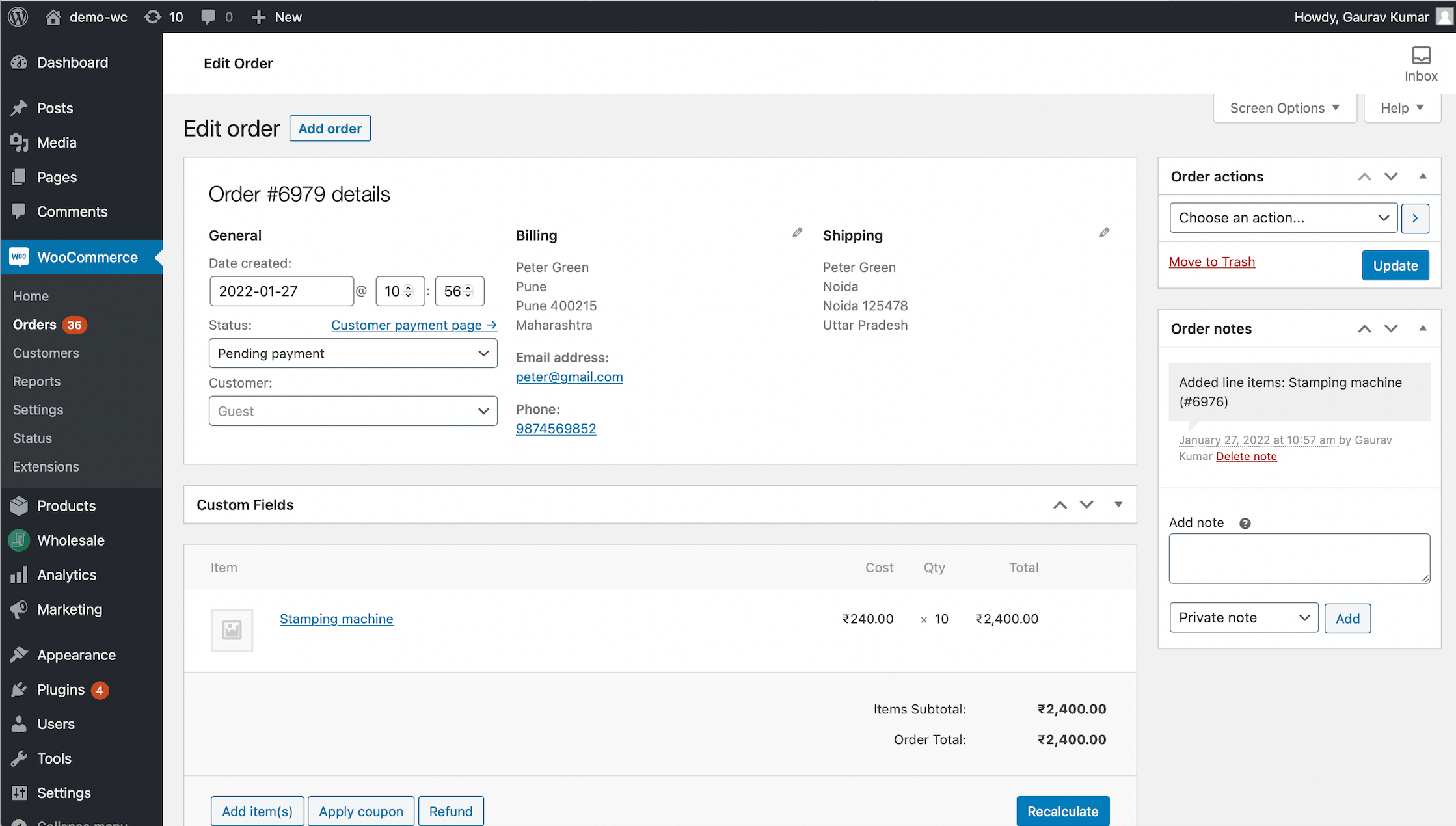Toggle the Custom Fields panel open
The height and width of the screenshot is (826, 1456).
coord(1118,505)
